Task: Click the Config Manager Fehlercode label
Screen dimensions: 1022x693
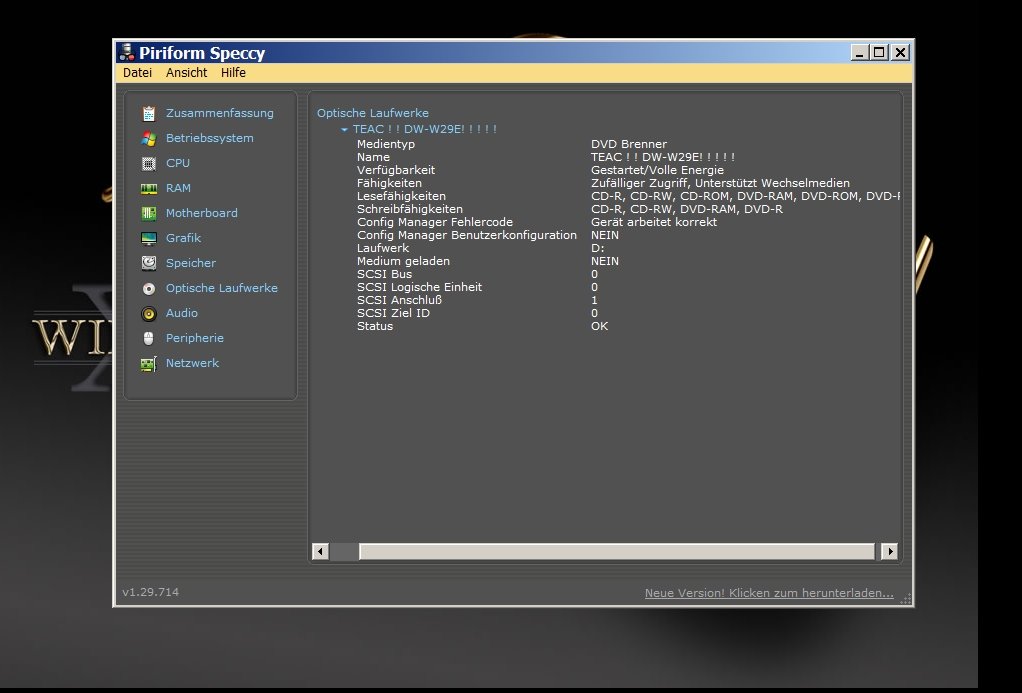Action: click(435, 222)
